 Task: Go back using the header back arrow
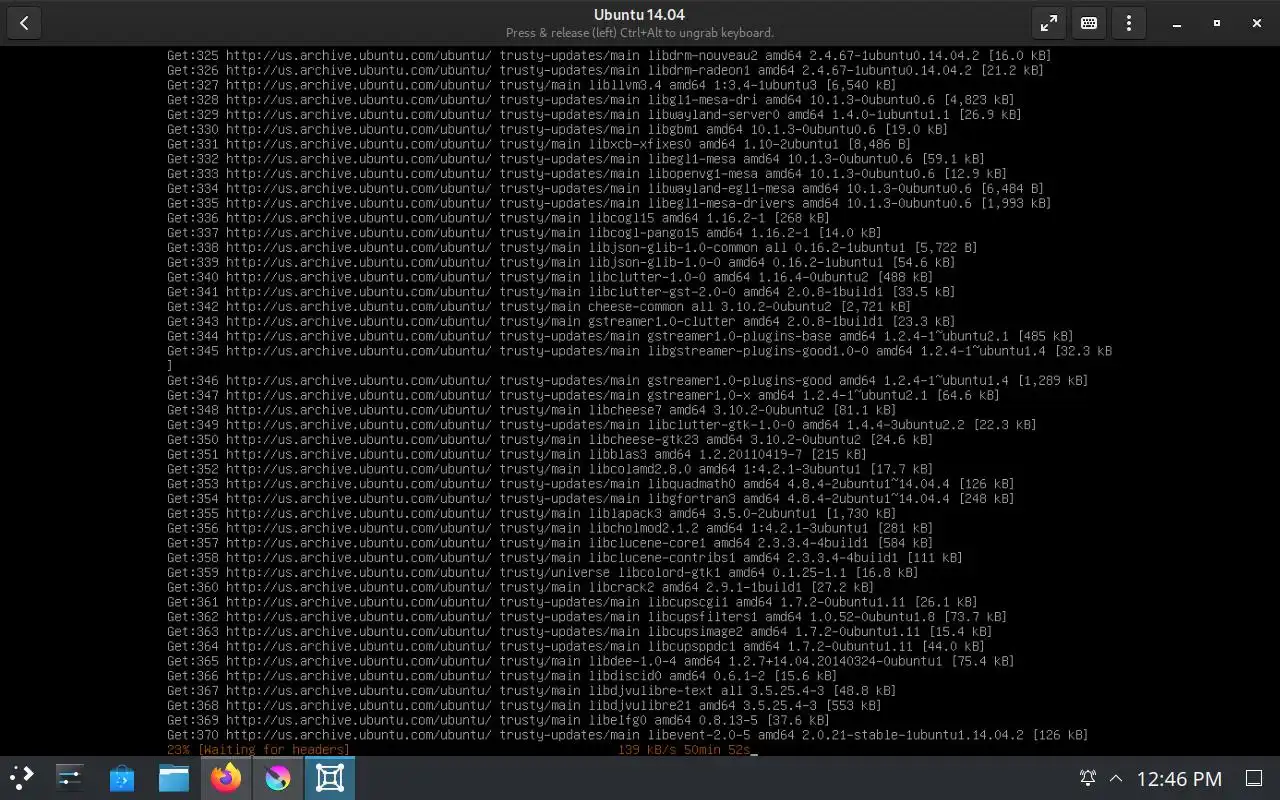(x=24, y=23)
